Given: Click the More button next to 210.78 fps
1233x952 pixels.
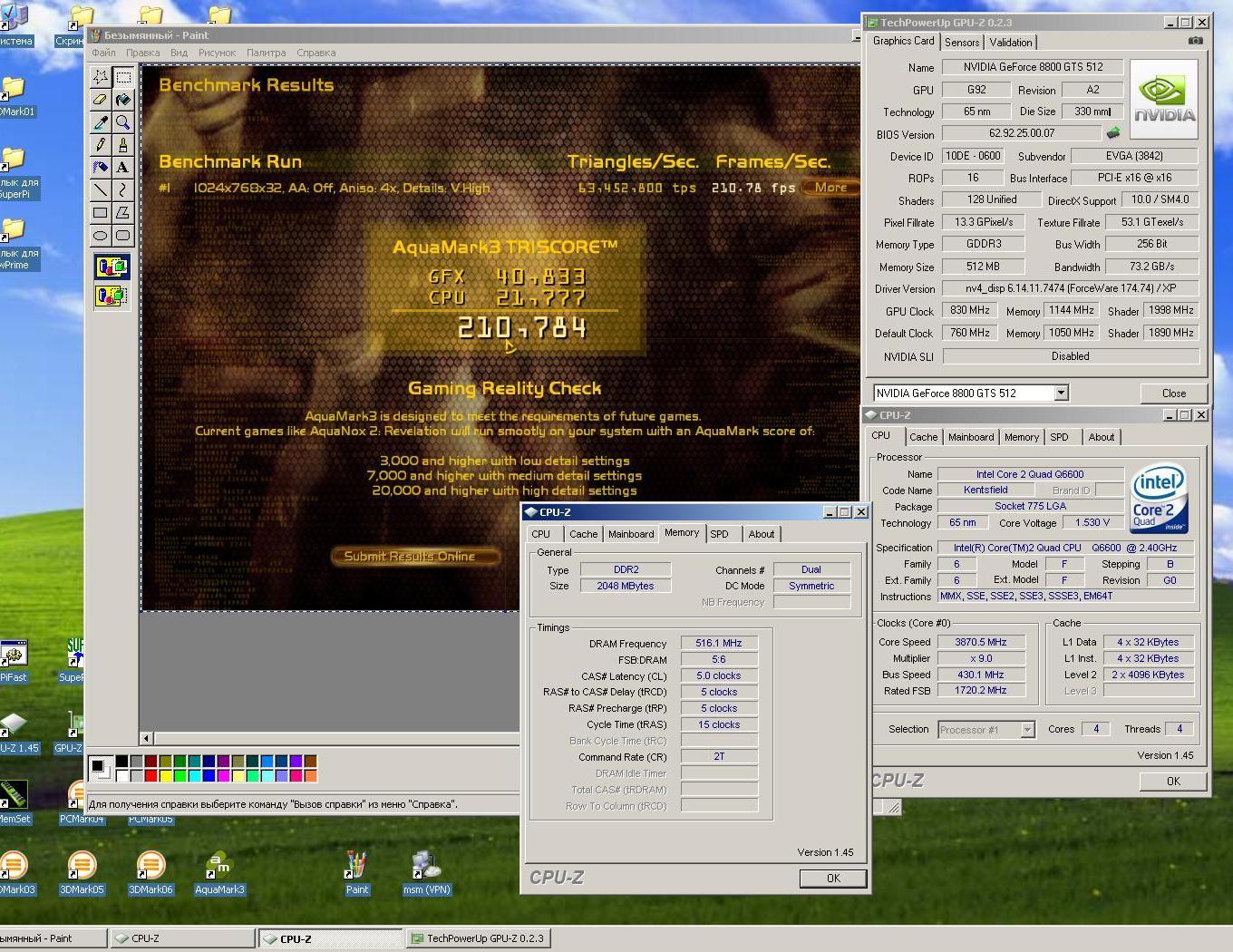Looking at the screenshot, I should 830,188.
